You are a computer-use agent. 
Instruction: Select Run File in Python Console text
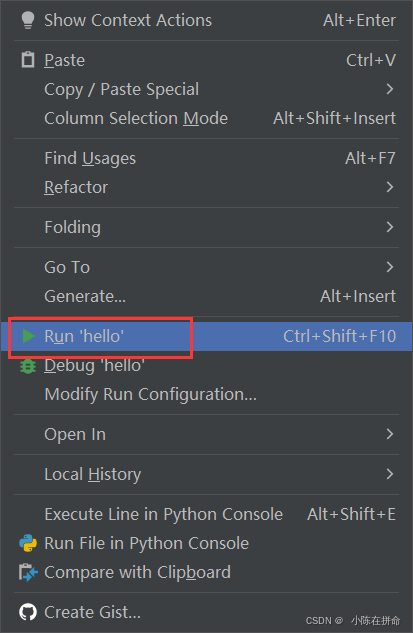(x=147, y=543)
